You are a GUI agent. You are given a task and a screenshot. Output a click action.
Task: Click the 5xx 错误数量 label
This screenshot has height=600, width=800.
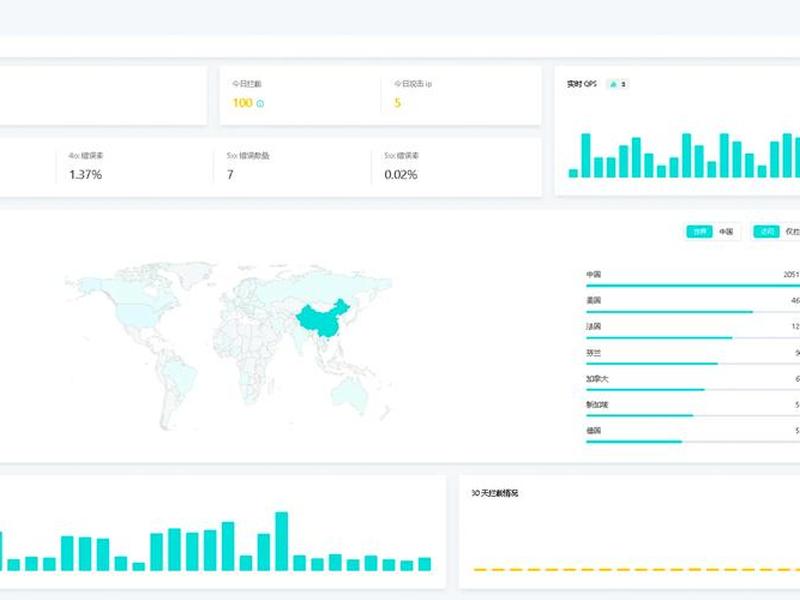pos(248,156)
